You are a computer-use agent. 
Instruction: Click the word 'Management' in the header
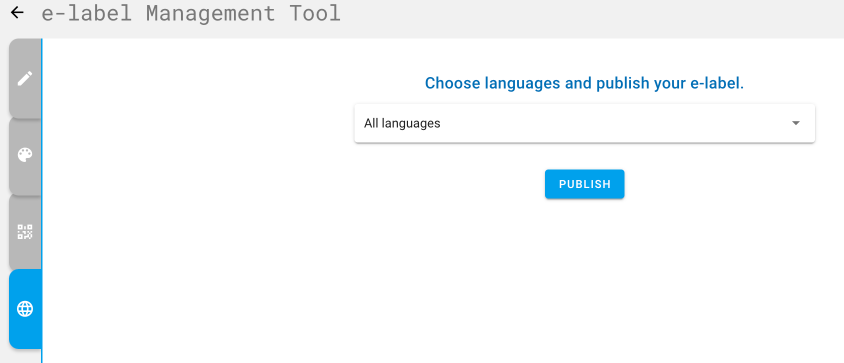coord(210,13)
